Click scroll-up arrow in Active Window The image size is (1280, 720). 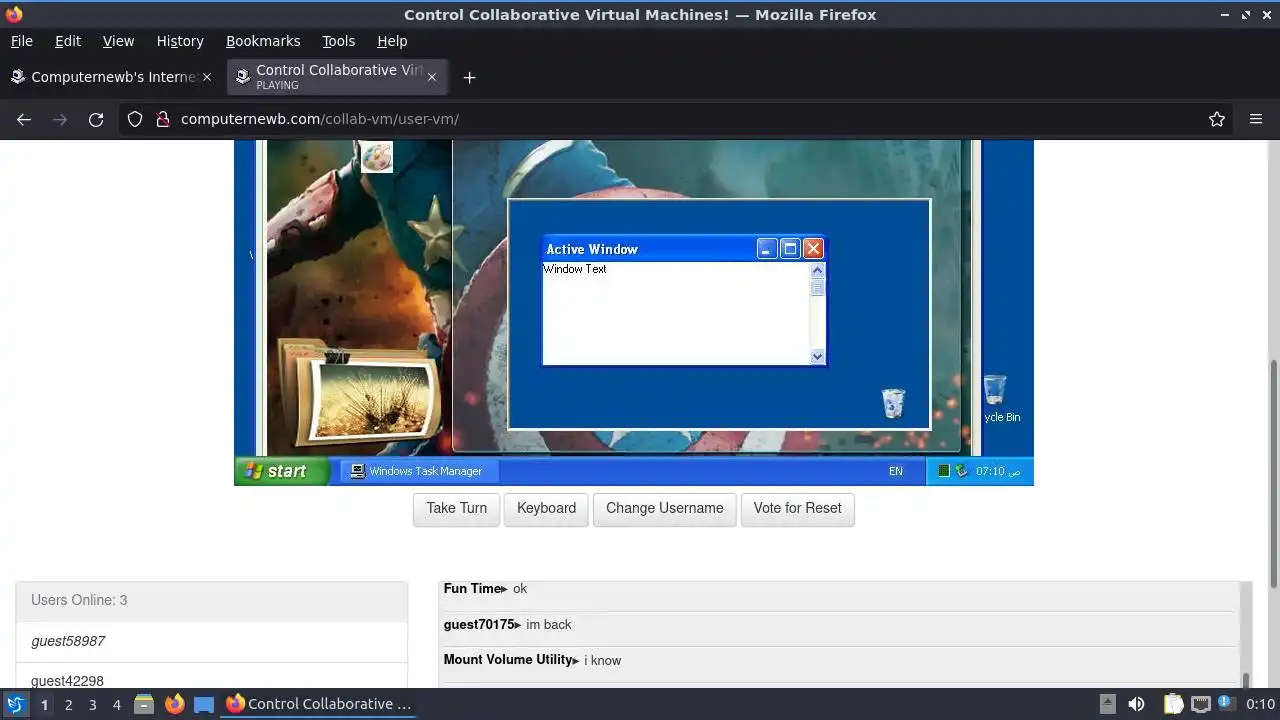817,270
